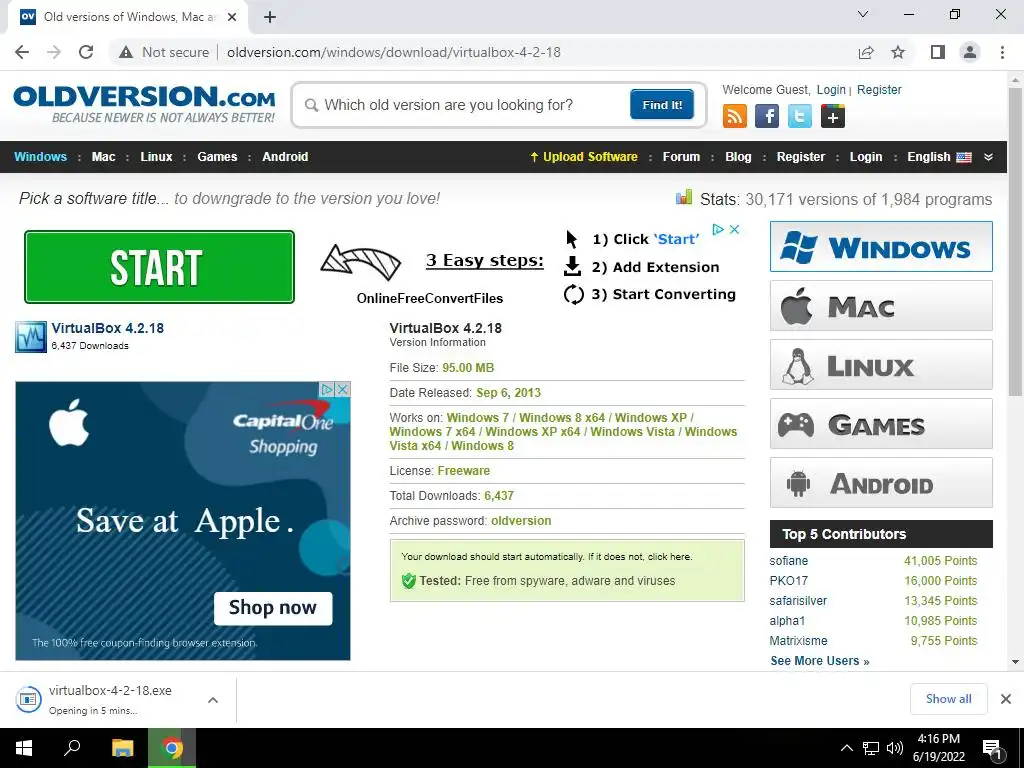The width and height of the screenshot is (1024, 768).
Task: Click the Google Plus icon
Action: 833,117
